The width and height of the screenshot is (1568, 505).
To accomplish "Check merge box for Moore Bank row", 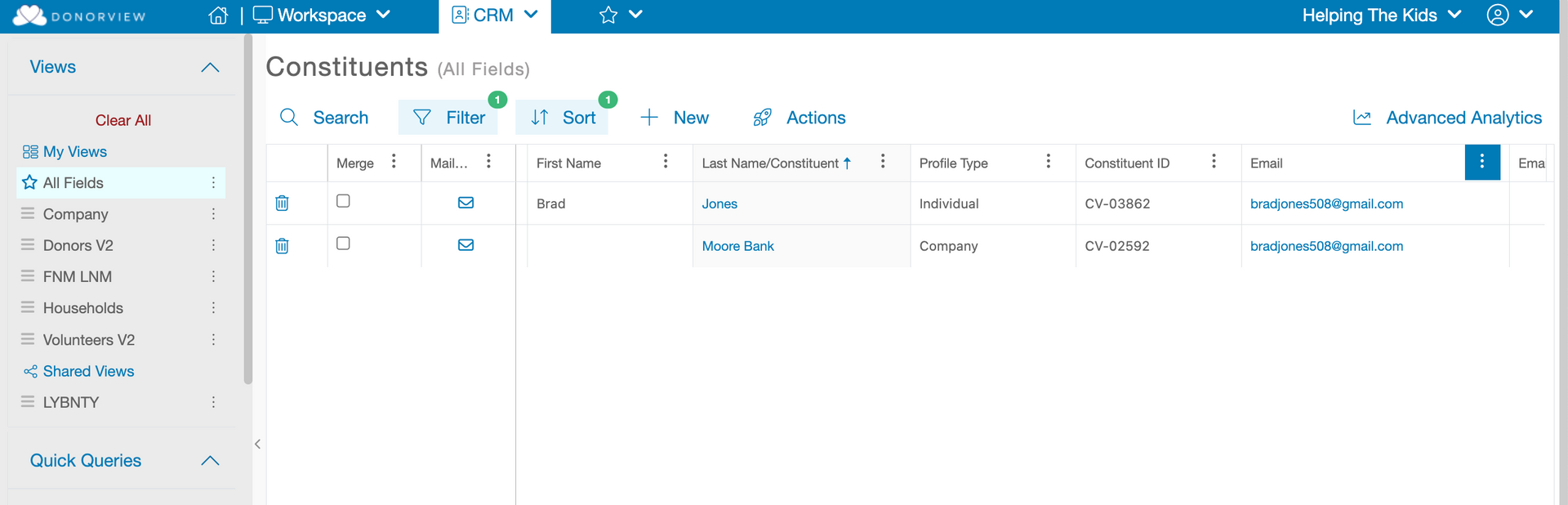I will point(343,244).
